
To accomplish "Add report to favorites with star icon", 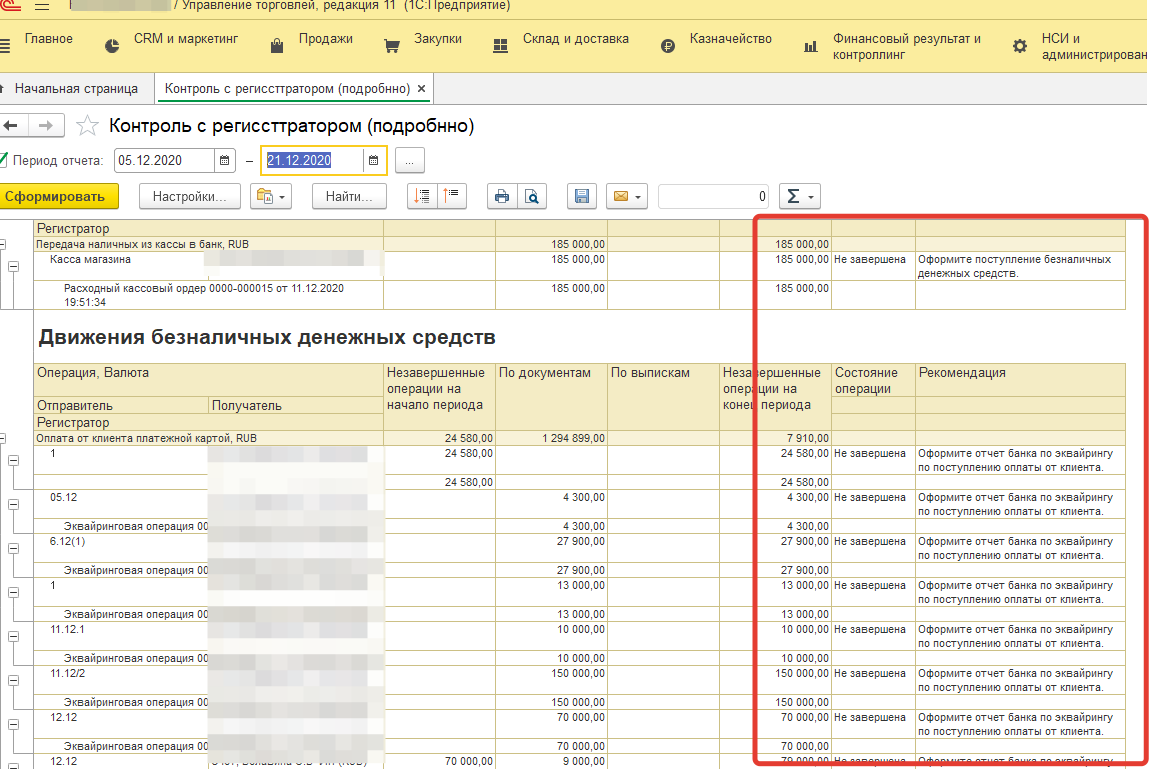I will coord(88,126).
